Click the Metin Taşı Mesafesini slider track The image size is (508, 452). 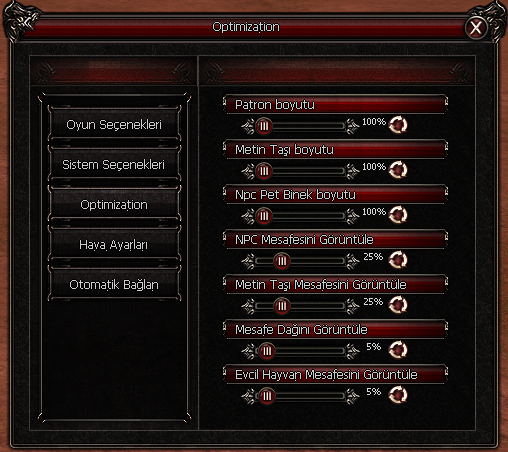300,306
